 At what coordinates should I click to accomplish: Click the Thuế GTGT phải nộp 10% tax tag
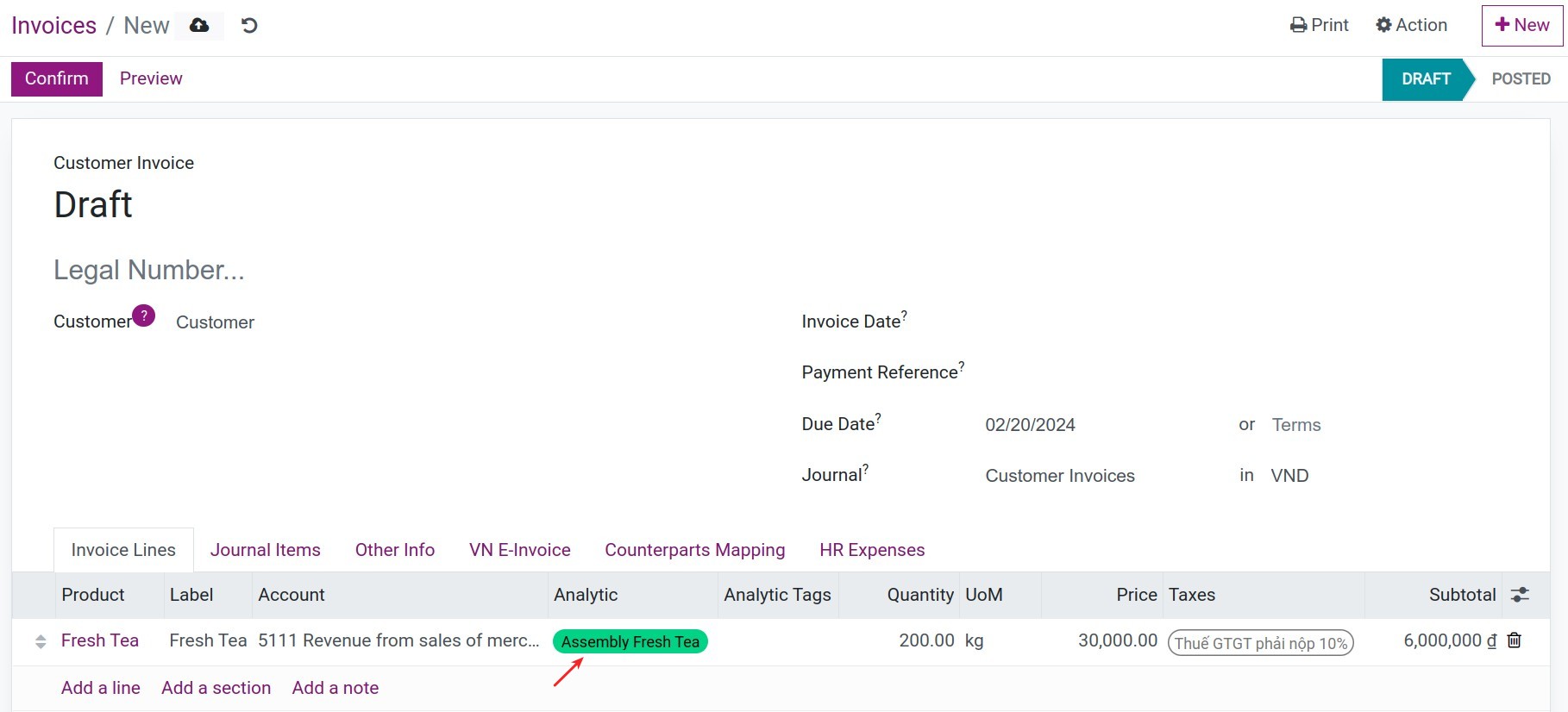(1261, 643)
